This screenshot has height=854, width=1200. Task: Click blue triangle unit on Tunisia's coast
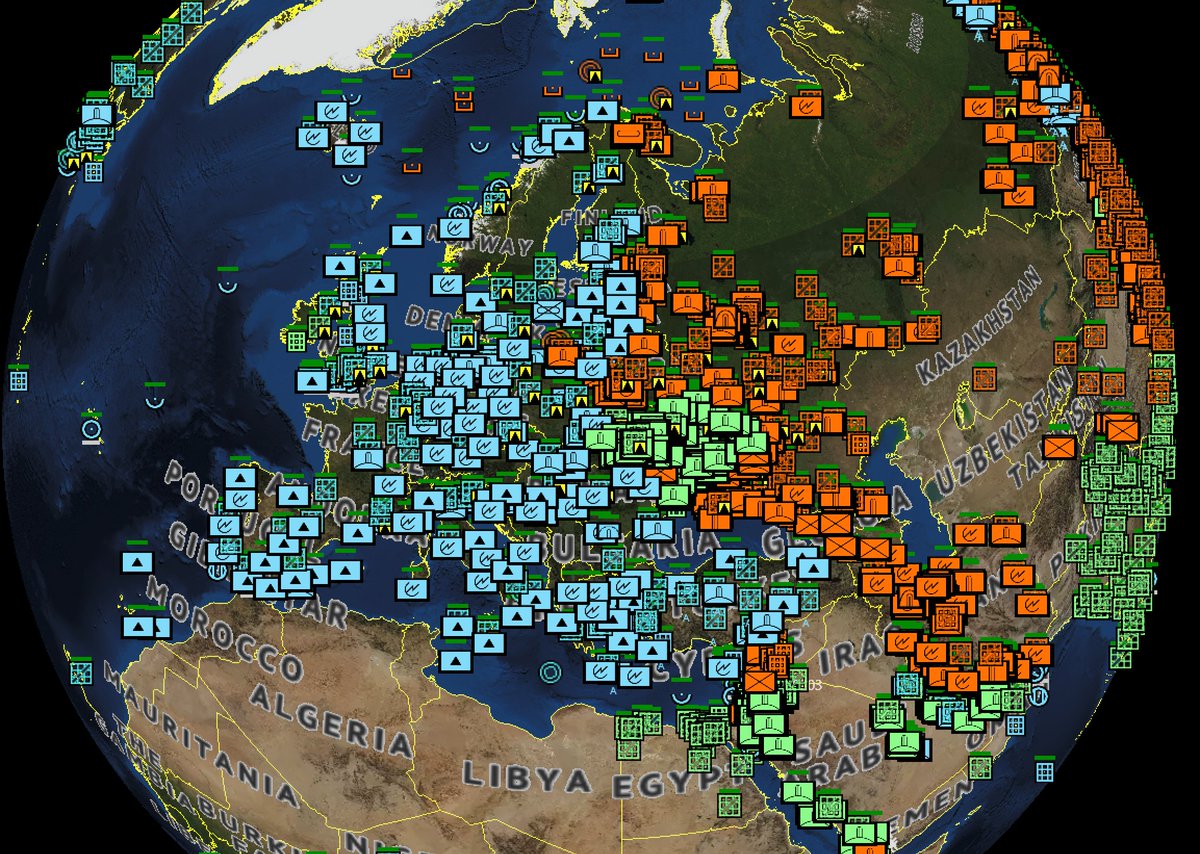[455, 661]
